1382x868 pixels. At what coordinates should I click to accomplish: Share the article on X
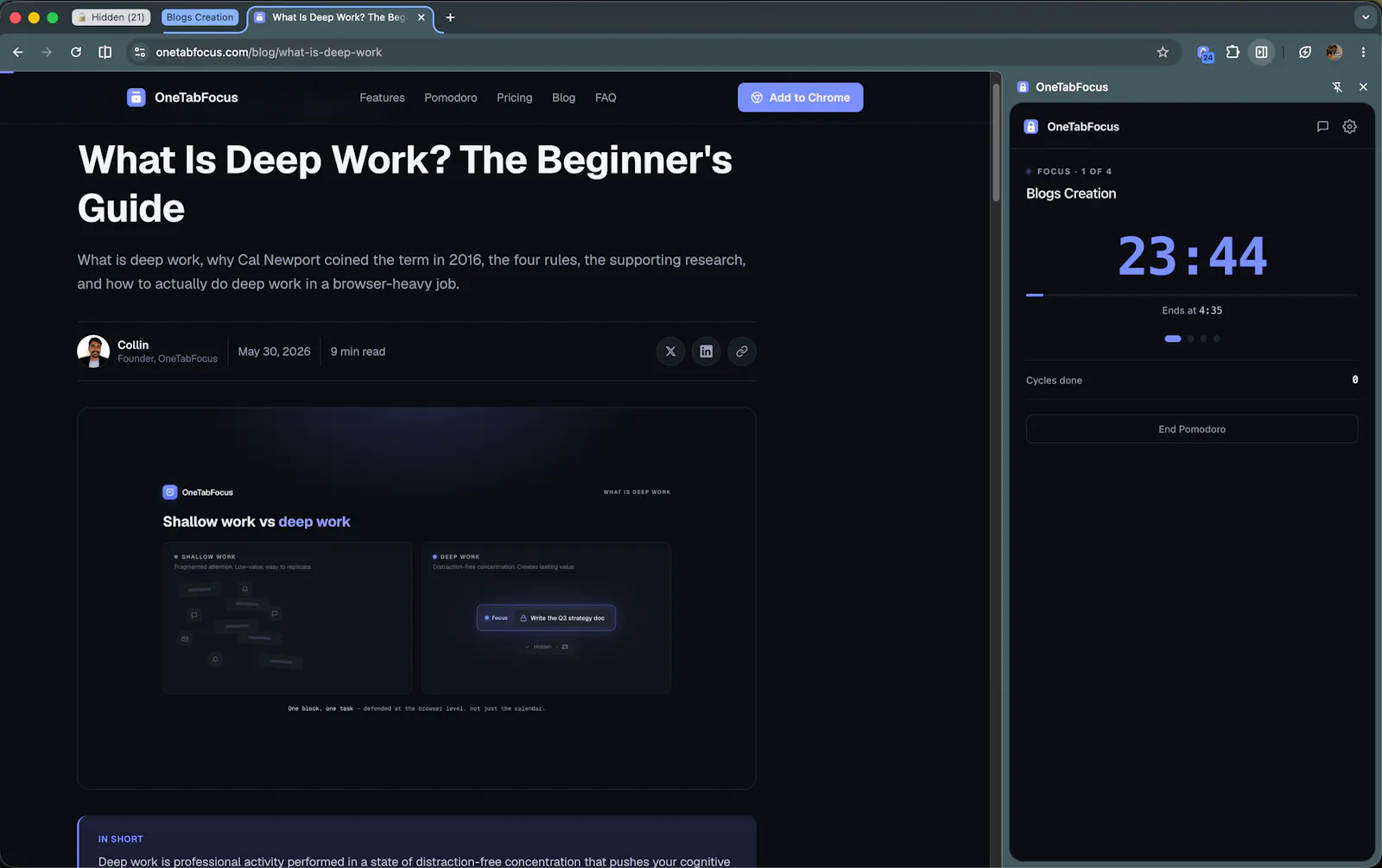pyautogui.click(x=671, y=352)
